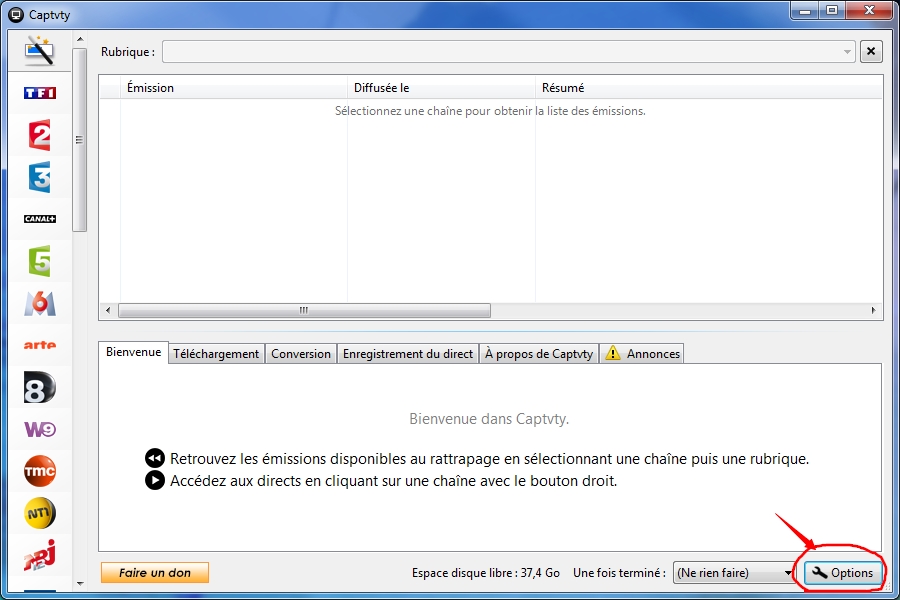This screenshot has width=900, height=600.
Task: Click the channel list scroll-up arrow
Action: tap(80, 39)
